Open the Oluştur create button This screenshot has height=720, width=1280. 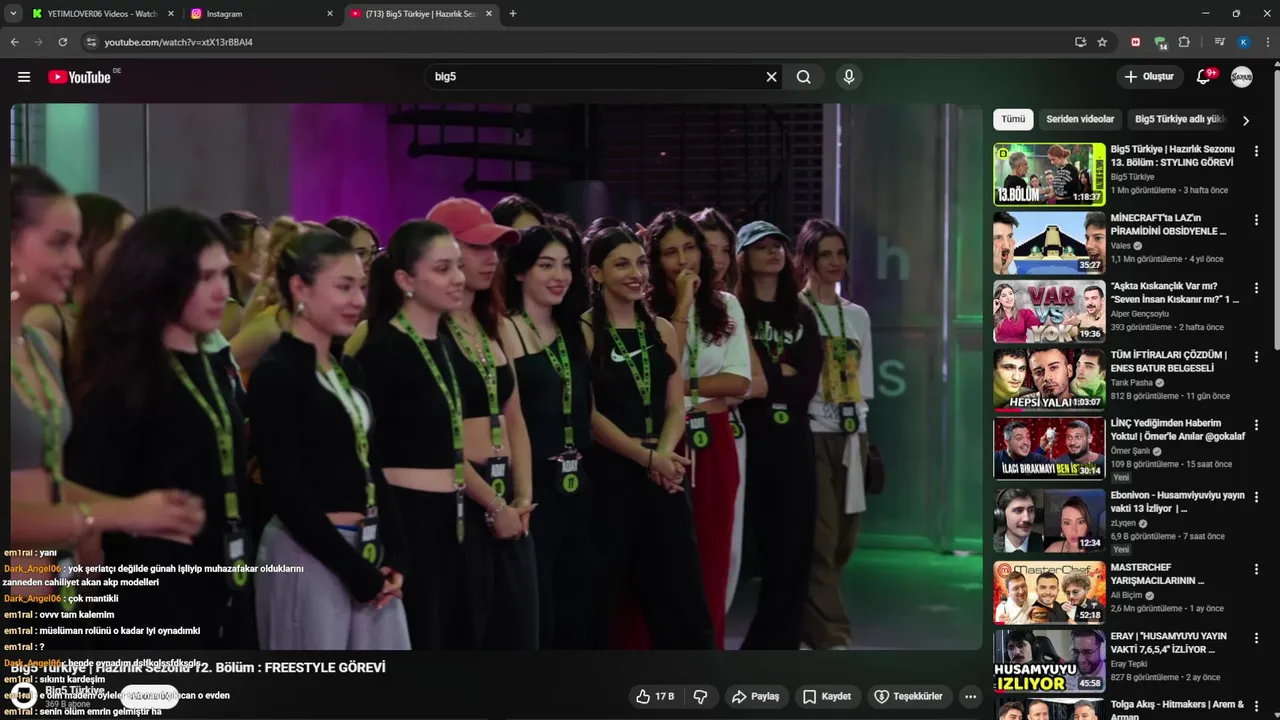point(1150,77)
